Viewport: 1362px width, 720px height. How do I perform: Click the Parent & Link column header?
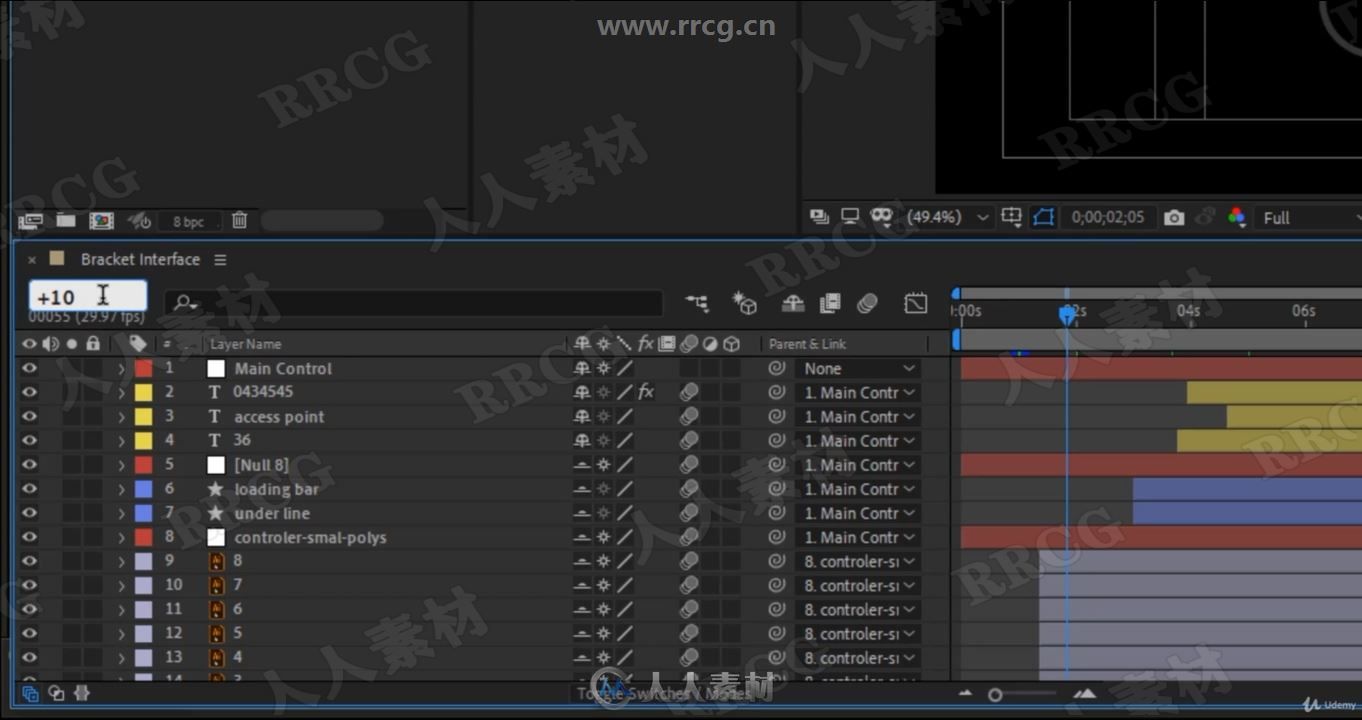[x=807, y=344]
